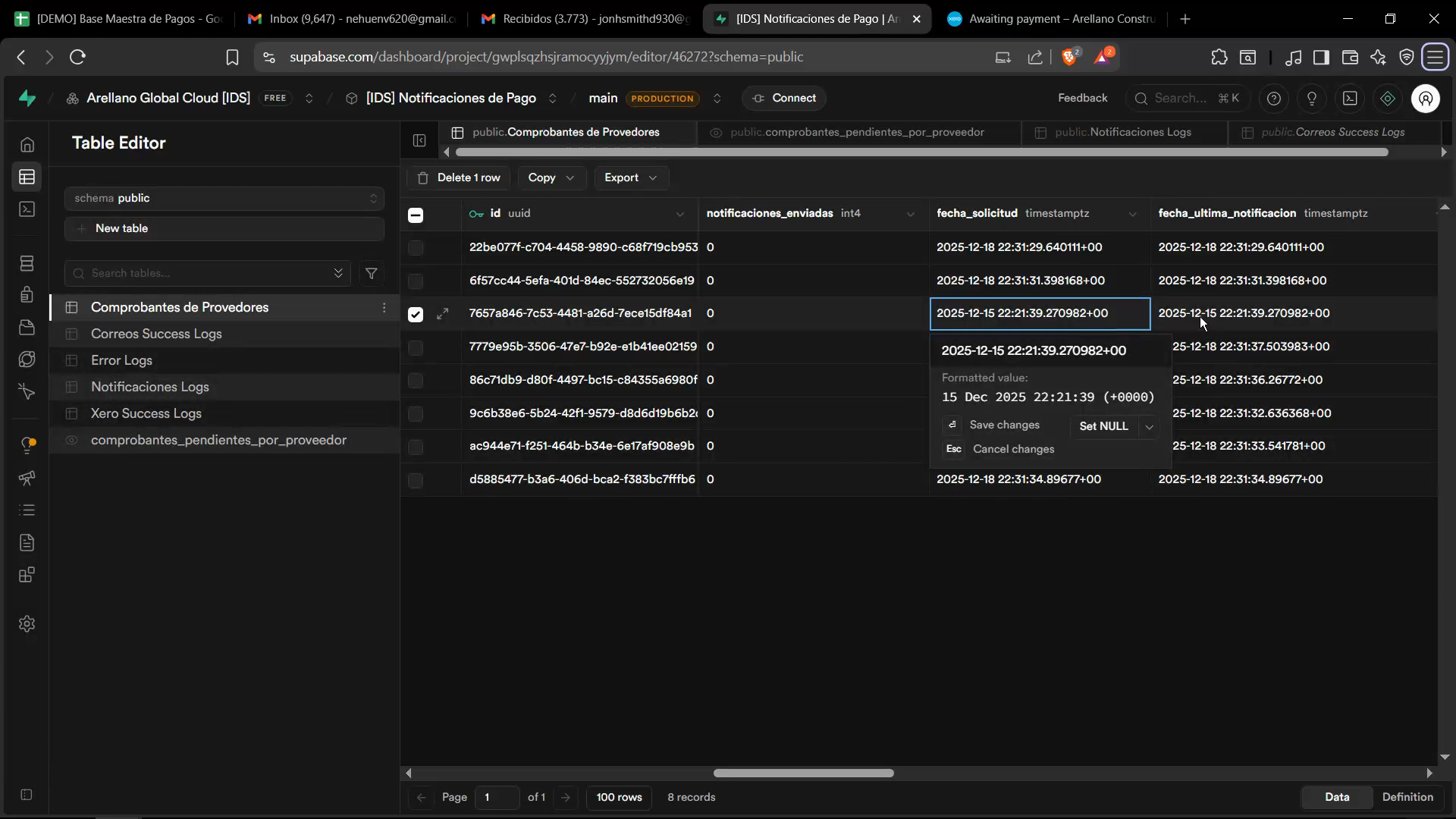Click the table filter funnel icon
The width and height of the screenshot is (1456, 819).
coord(372,273)
